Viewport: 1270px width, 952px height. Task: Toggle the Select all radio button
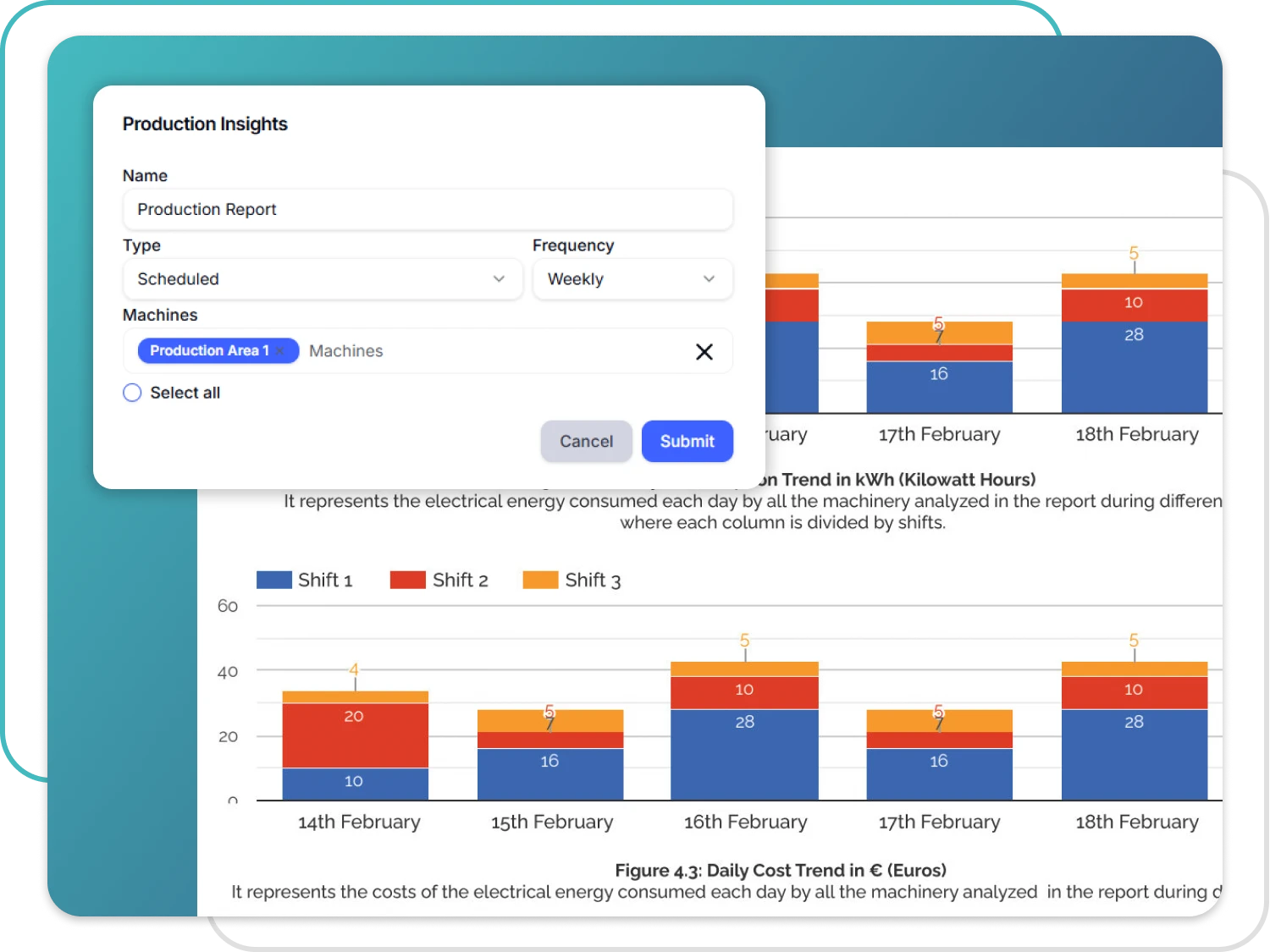tap(132, 393)
